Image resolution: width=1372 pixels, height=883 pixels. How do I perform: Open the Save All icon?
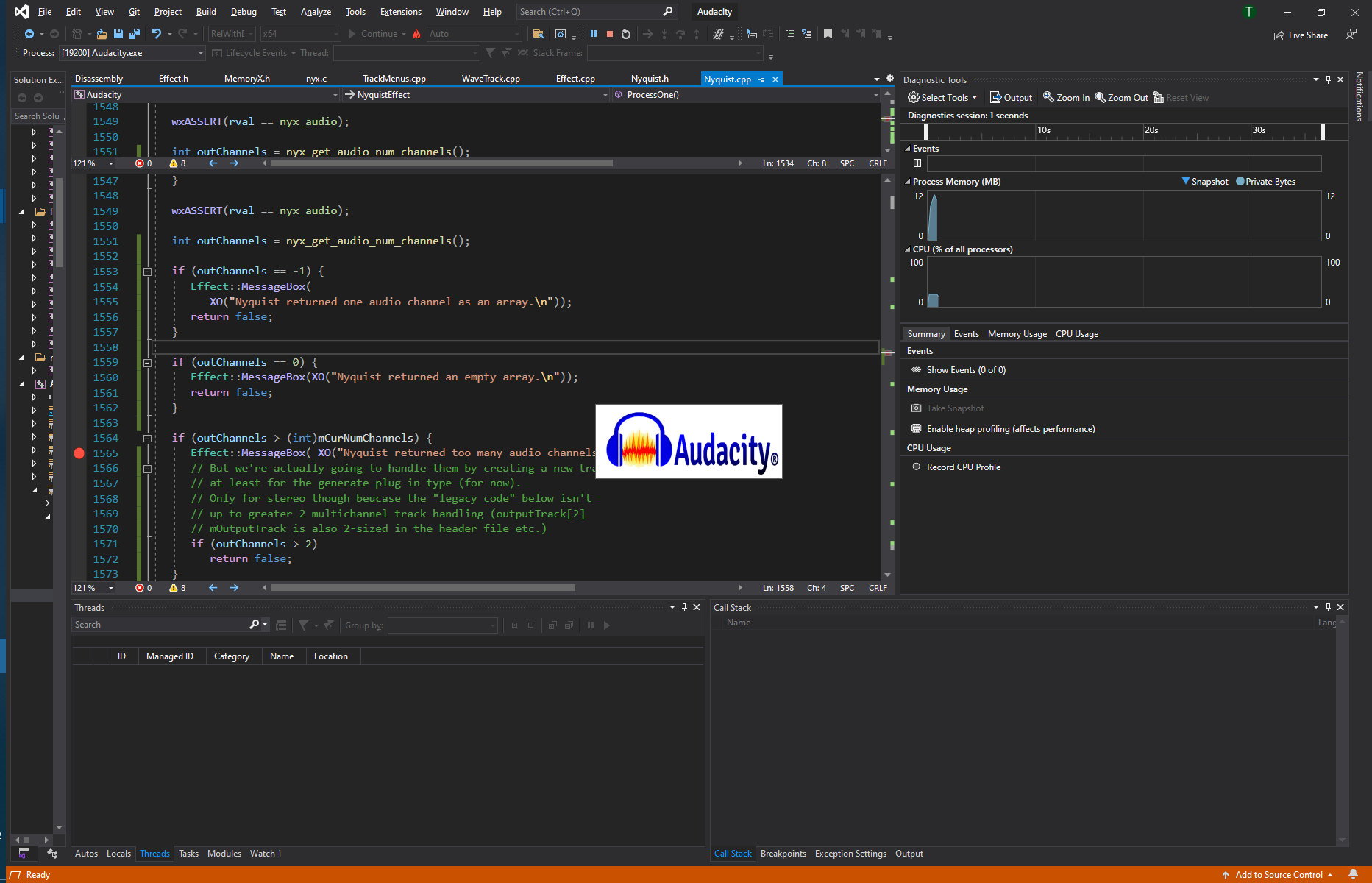(134, 34)
